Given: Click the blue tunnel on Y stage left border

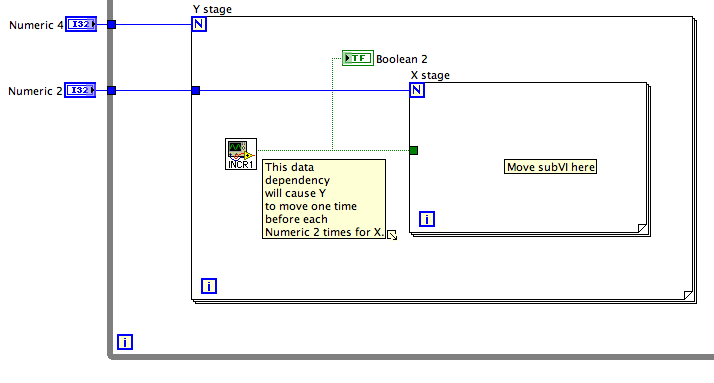Looking at the screenshot, I should [196, 91].
